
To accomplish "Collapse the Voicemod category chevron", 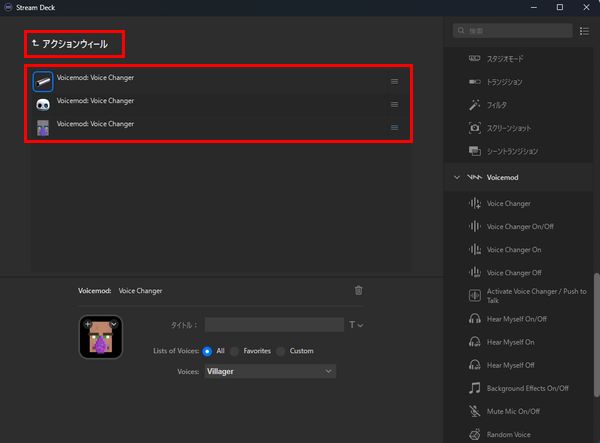I will [457, 178].
